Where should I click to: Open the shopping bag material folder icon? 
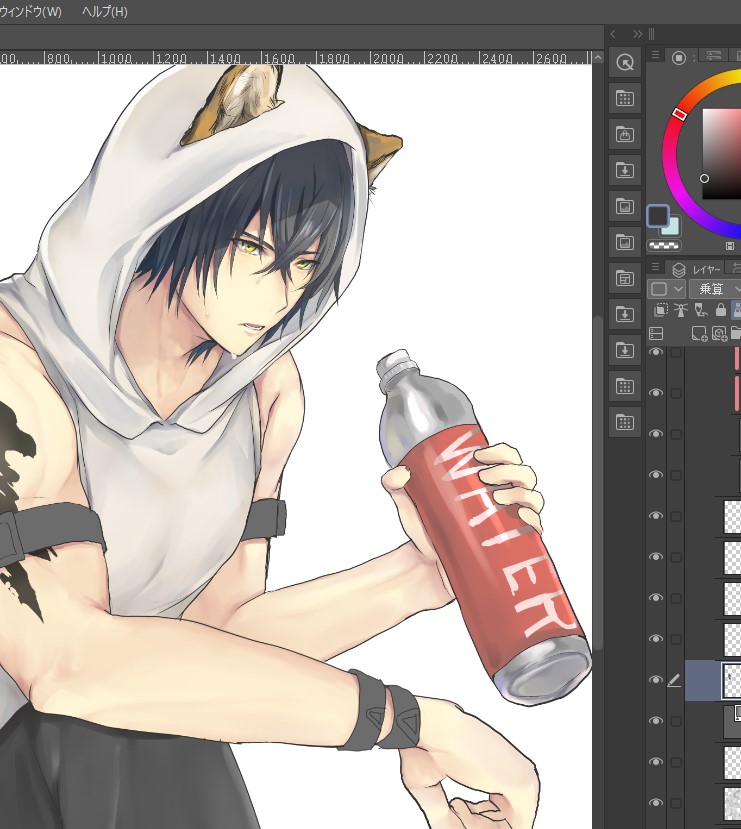[625, 134]
